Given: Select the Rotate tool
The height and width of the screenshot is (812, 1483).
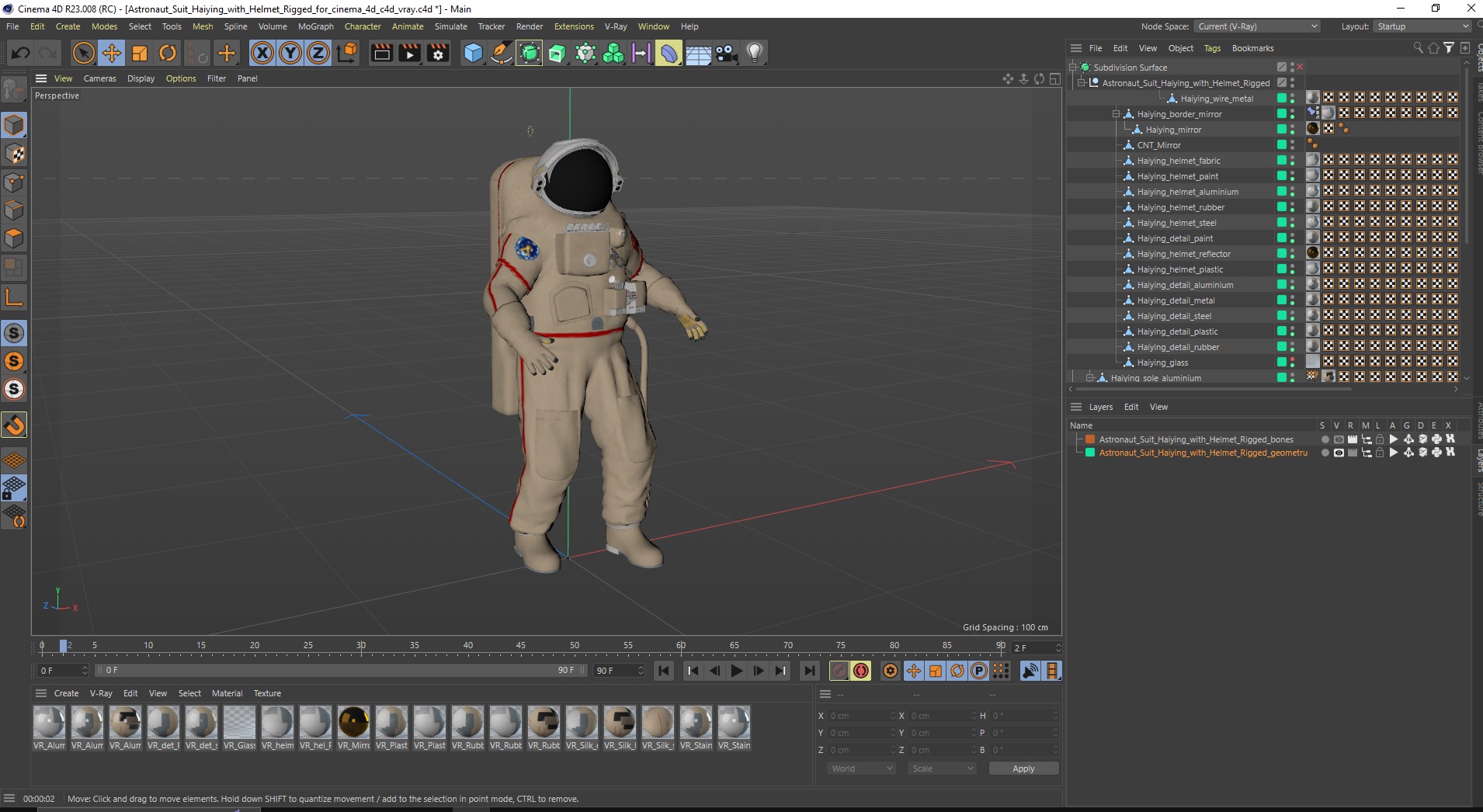Looking at the screenshot, I should pos(168,53).
